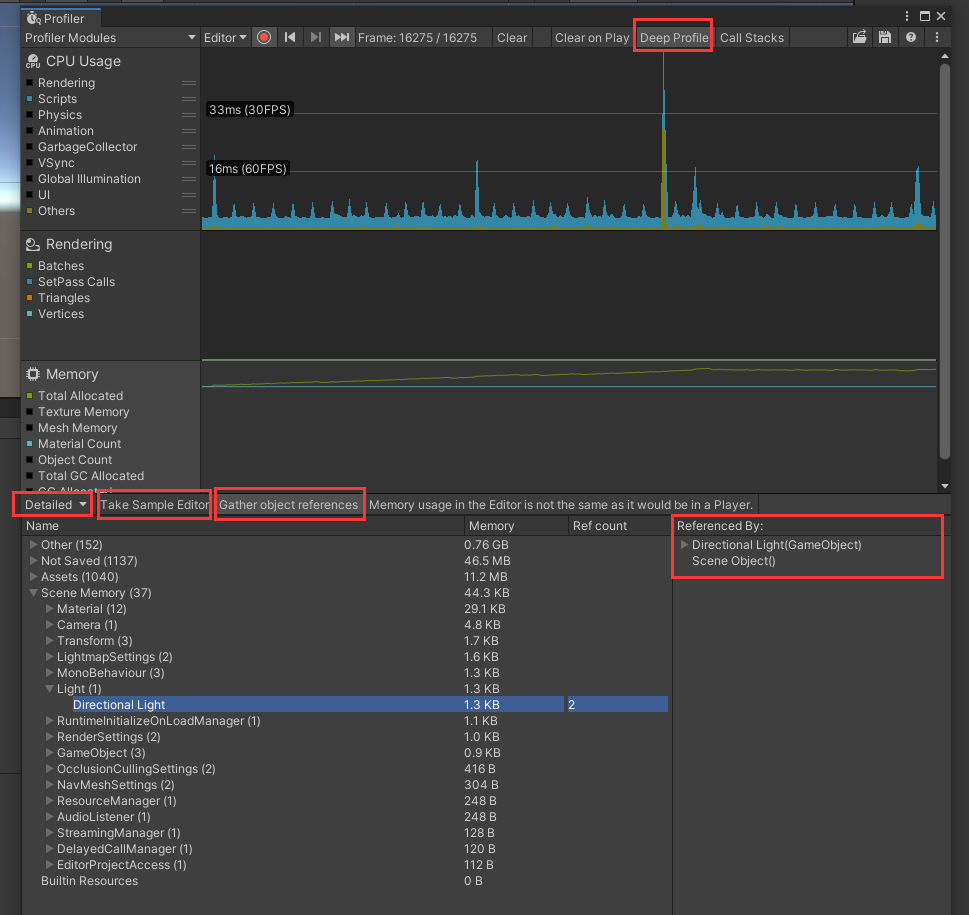
Task: Collapse the Scene Memory tree entry
Action: click(x=35, y=592)
